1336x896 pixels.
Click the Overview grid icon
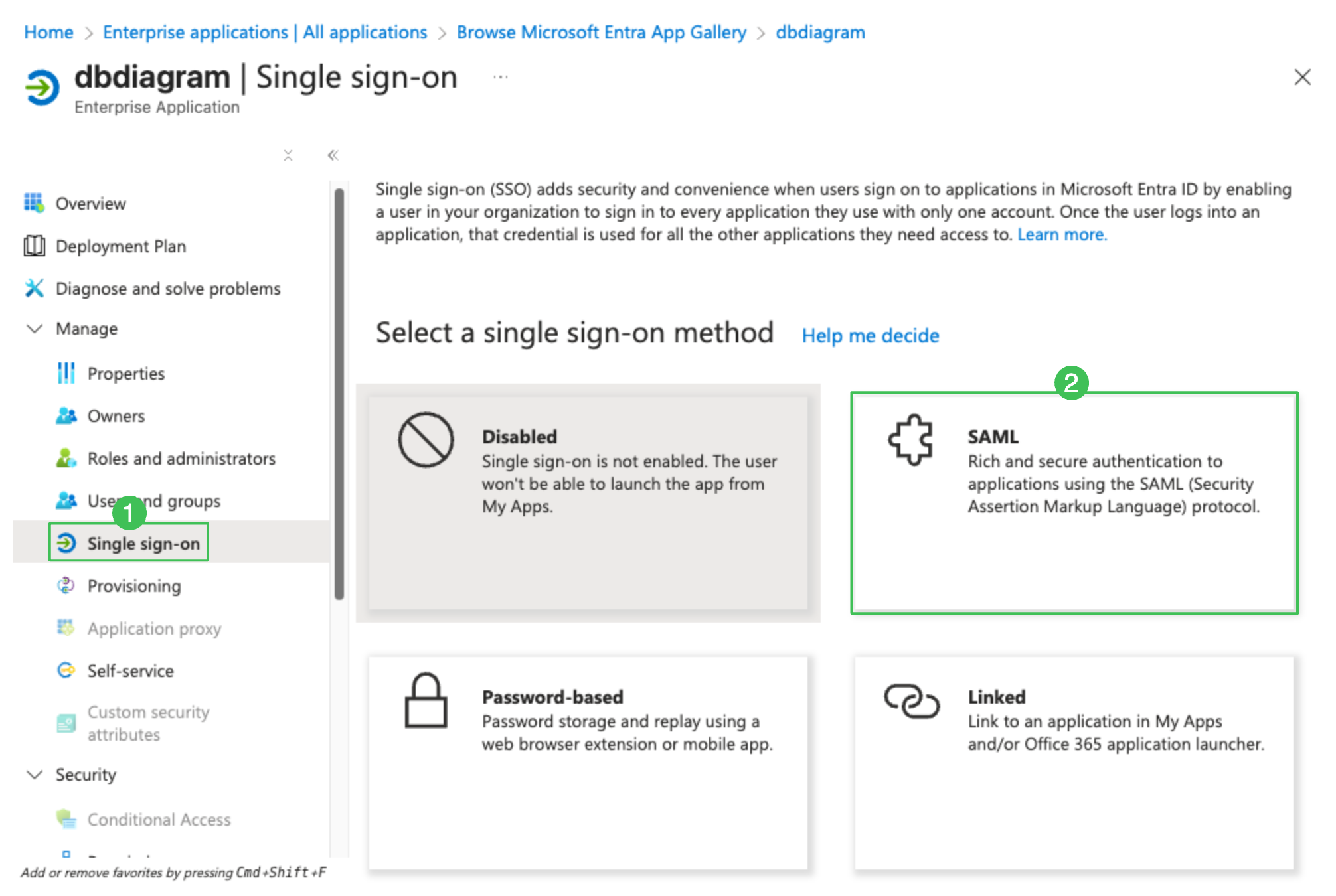[34, 203]
